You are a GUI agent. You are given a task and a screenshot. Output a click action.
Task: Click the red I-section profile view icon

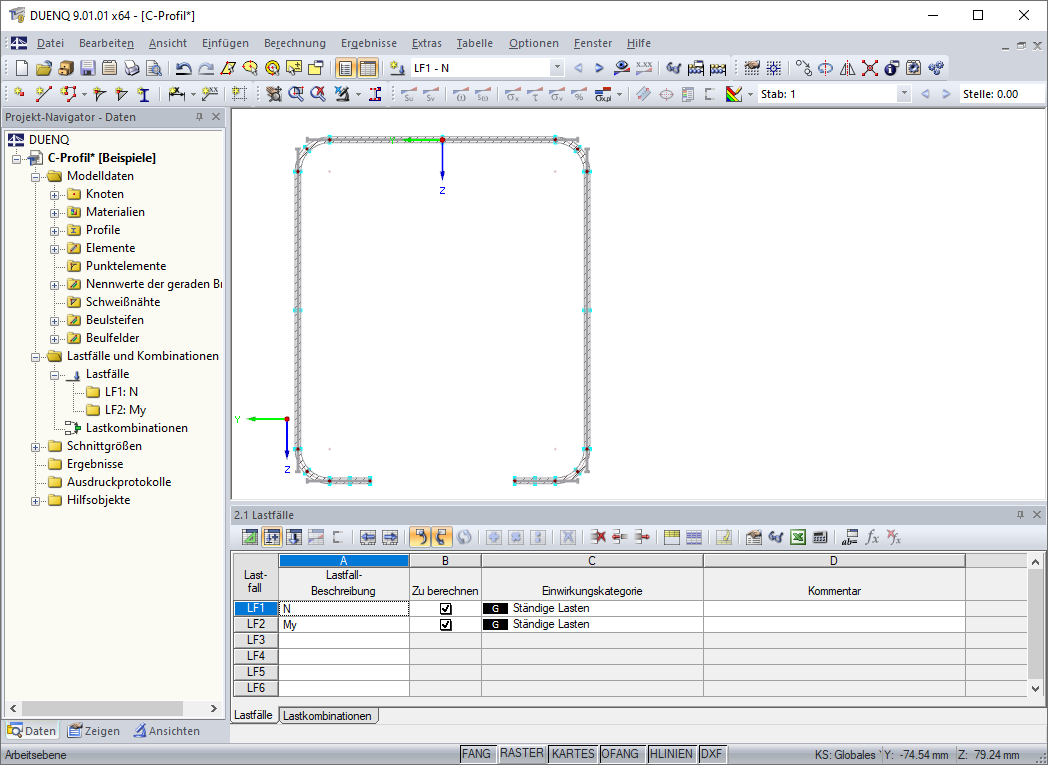pyautogui.click(x=376, y=94)
